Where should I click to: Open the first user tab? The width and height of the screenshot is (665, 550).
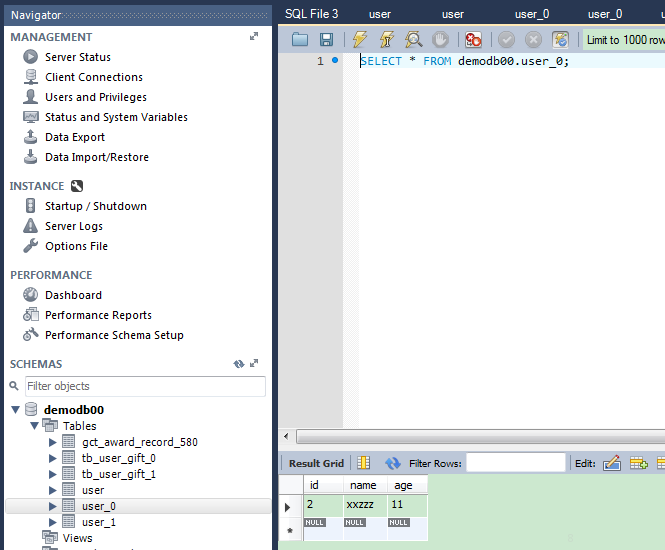coord(380,14)
